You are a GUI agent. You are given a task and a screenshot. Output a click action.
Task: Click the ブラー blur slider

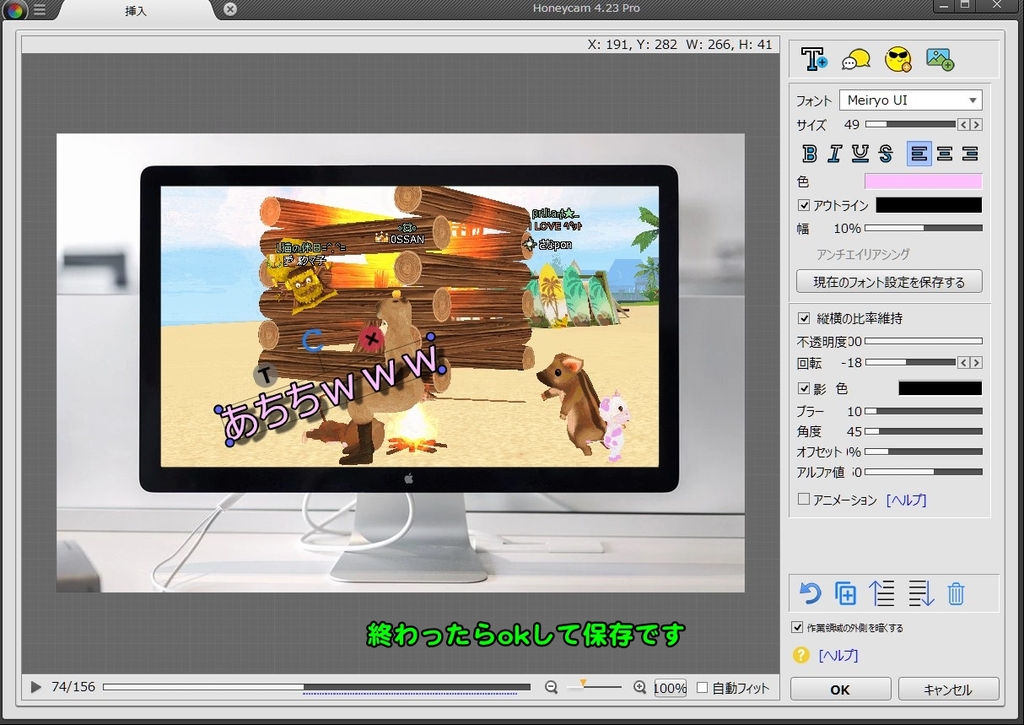tap(923, 411)
